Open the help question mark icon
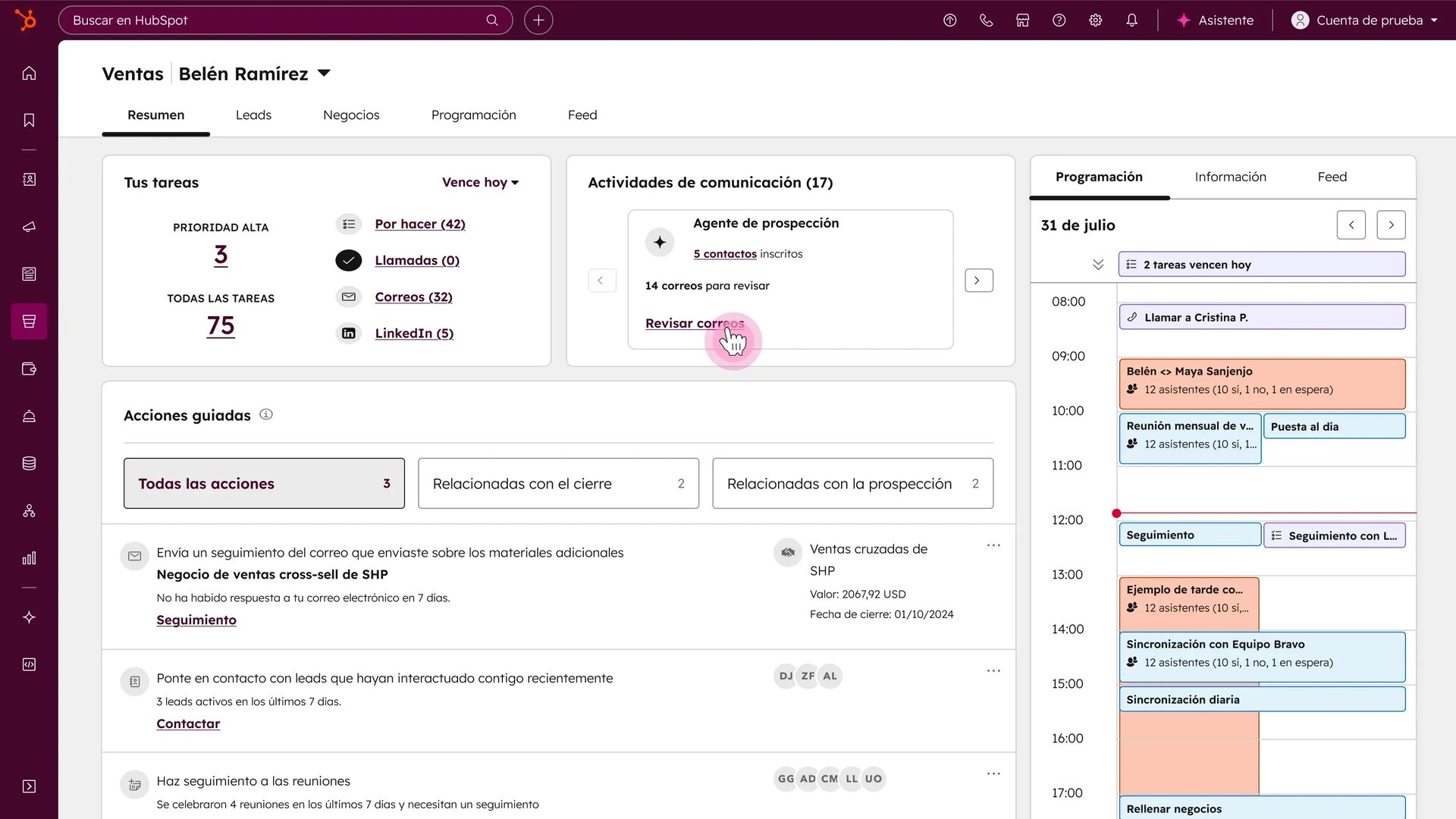Screen dimensions: 1456x819 1059,20
